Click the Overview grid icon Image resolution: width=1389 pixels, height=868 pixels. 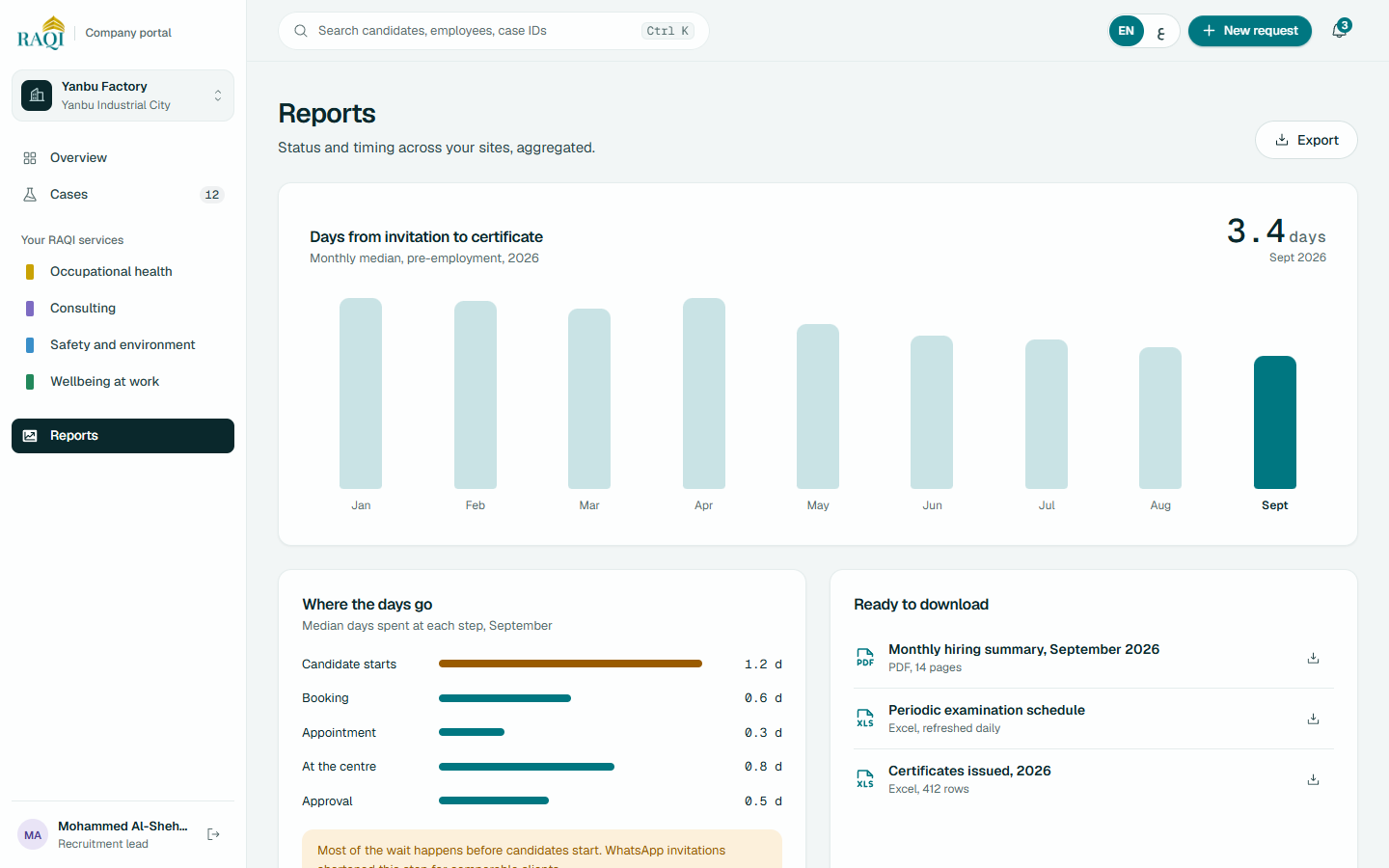pyautogui.click(x=30, y=158)
